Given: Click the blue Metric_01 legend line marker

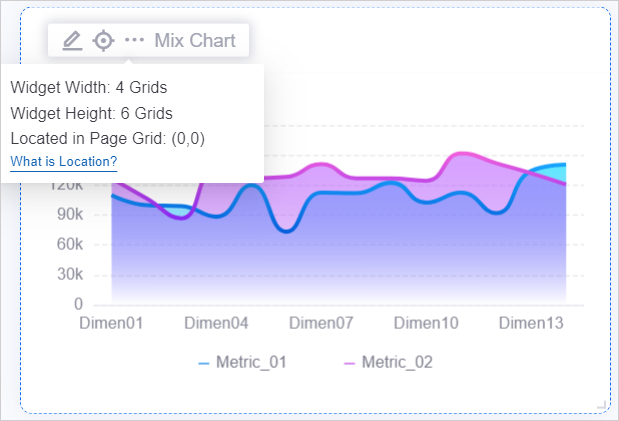Looking at the screenshot, I should [204, 363].
